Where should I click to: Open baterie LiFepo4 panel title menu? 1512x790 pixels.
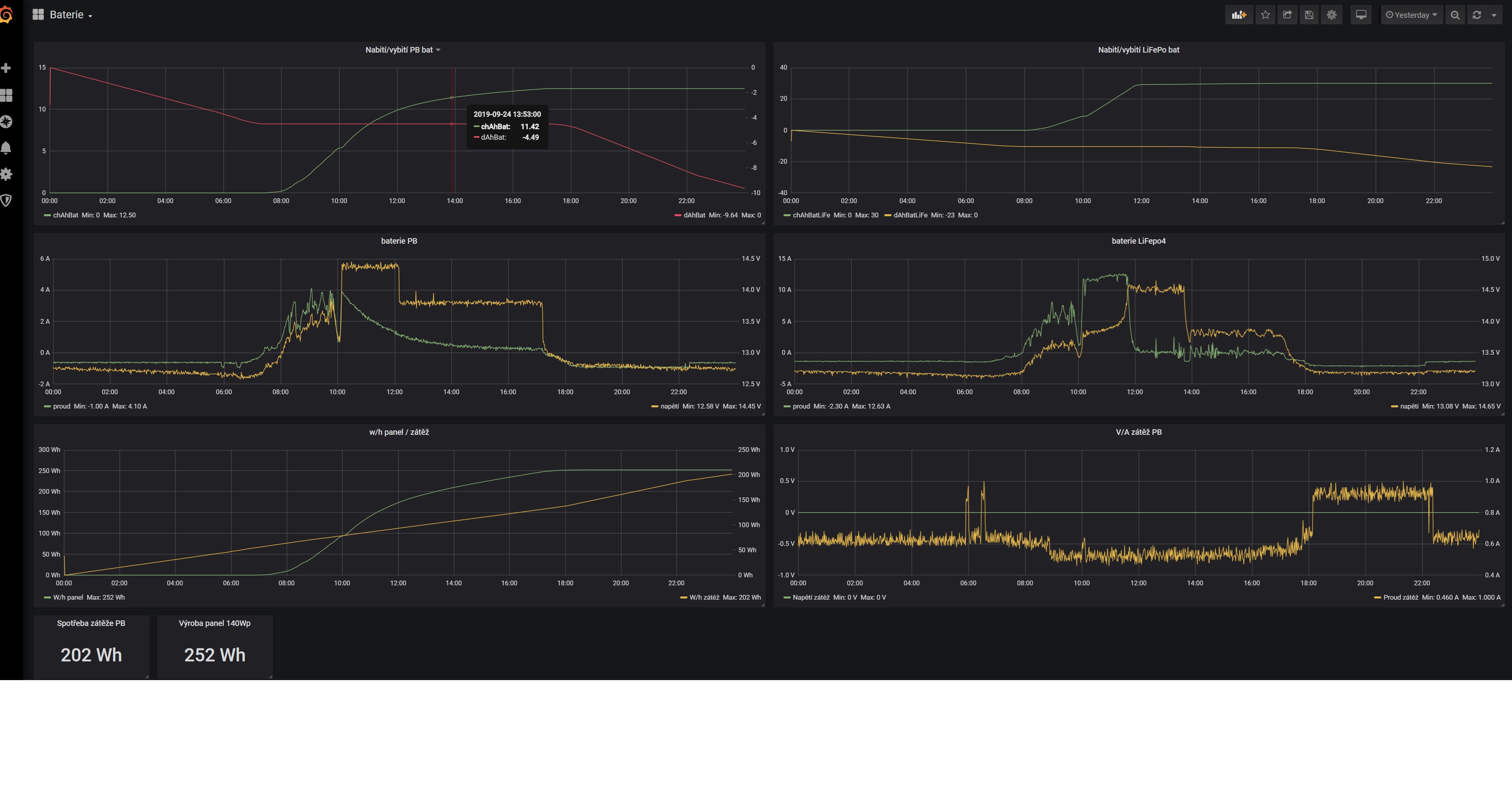coord(1138,241)
